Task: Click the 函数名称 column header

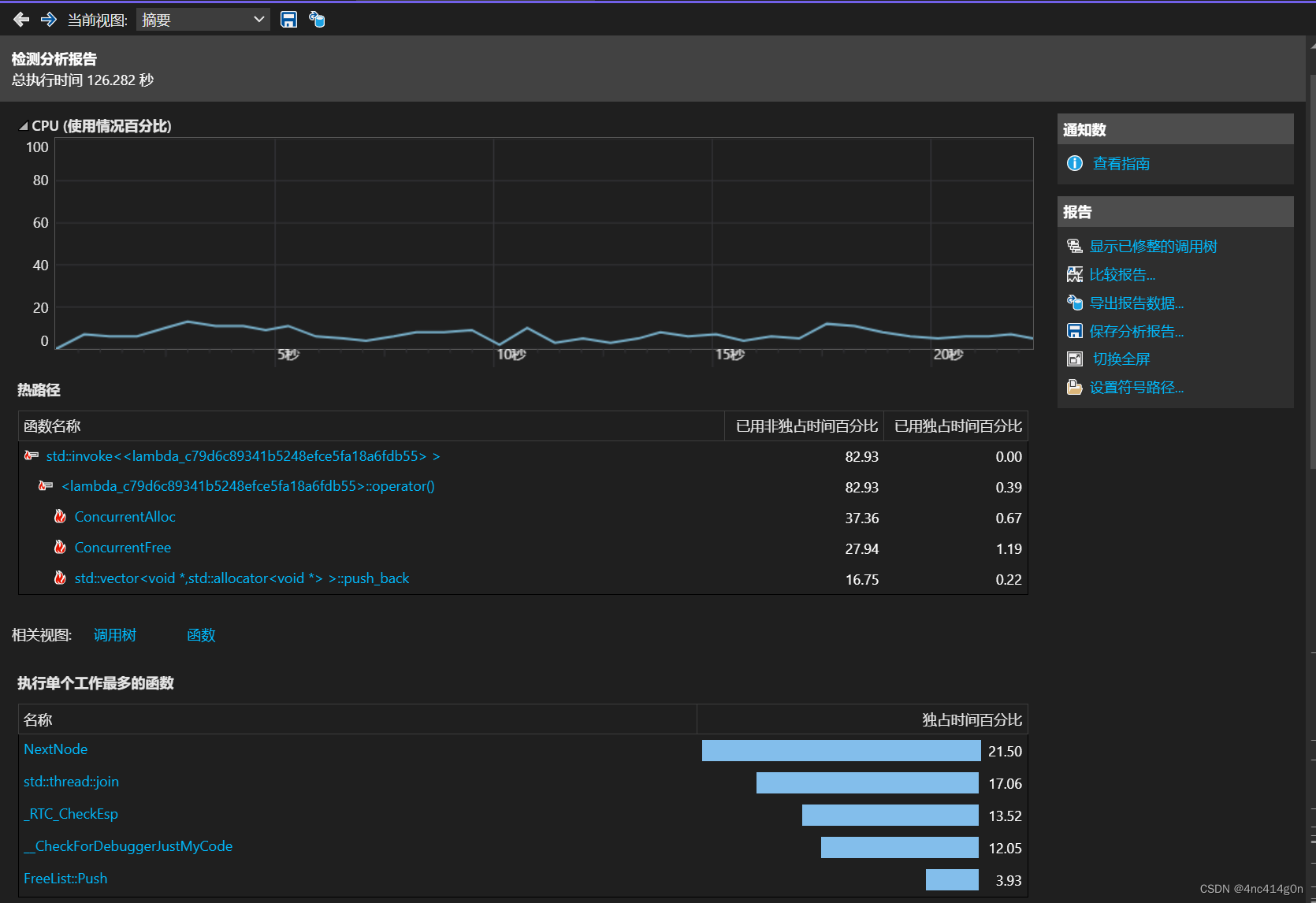Action: [x=371, y=426]
